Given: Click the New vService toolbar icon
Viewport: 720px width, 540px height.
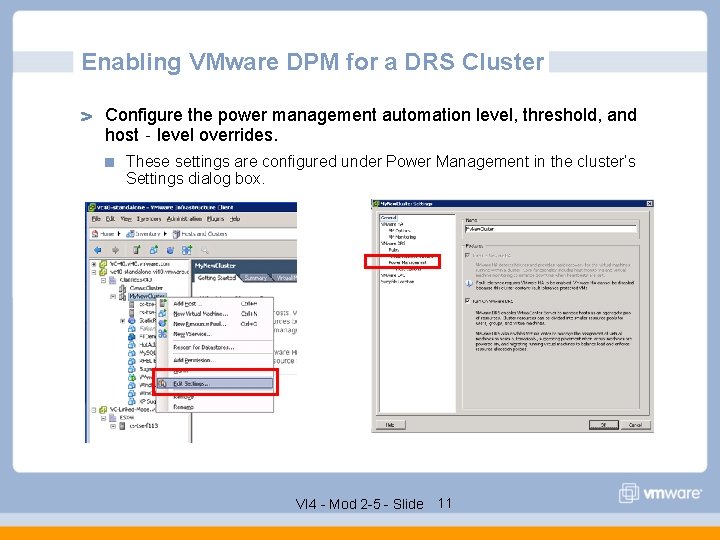Looking at the screenshot, I should [x=187, y=250].
